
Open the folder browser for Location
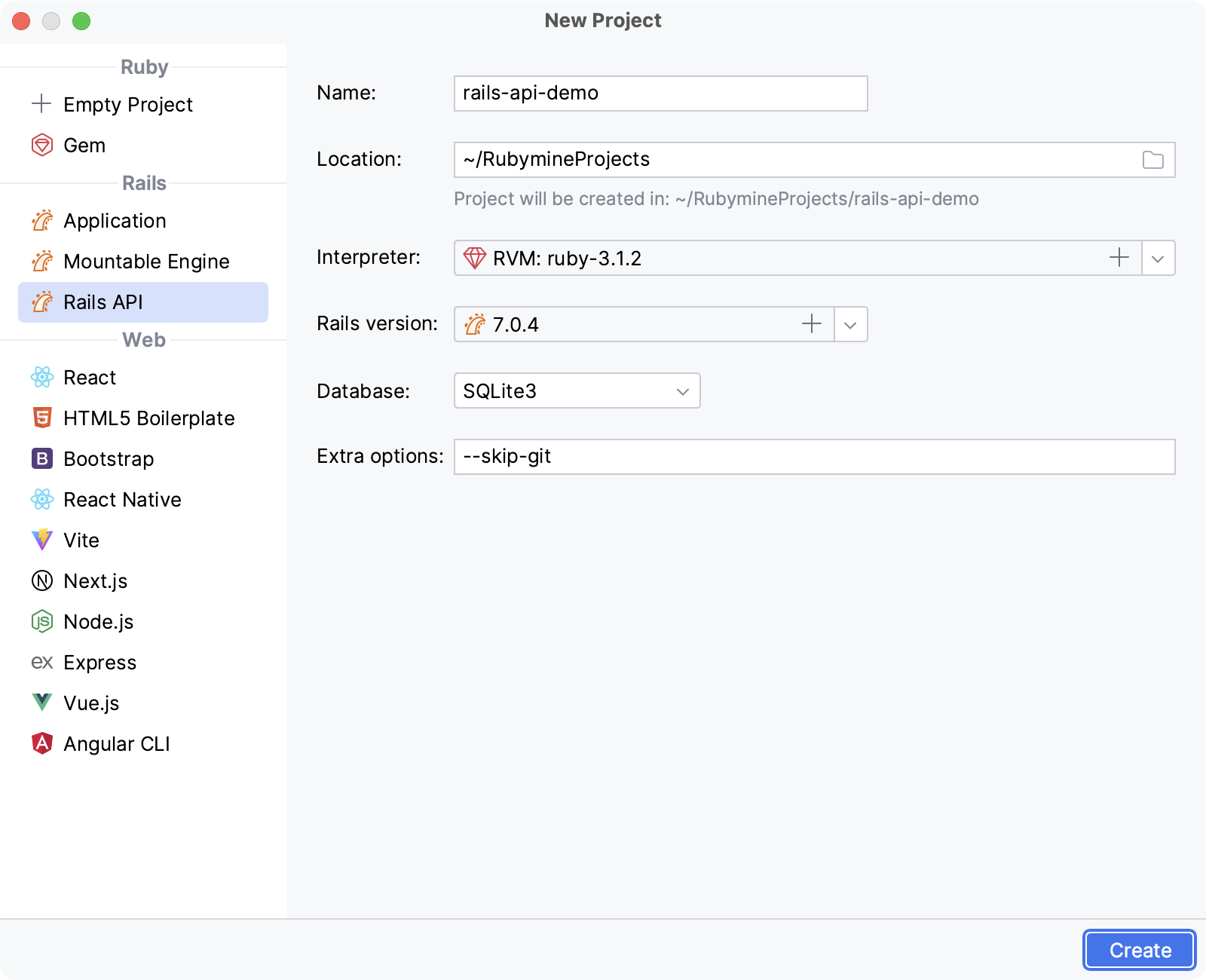pyautogui.click(x=1152, y=159)
